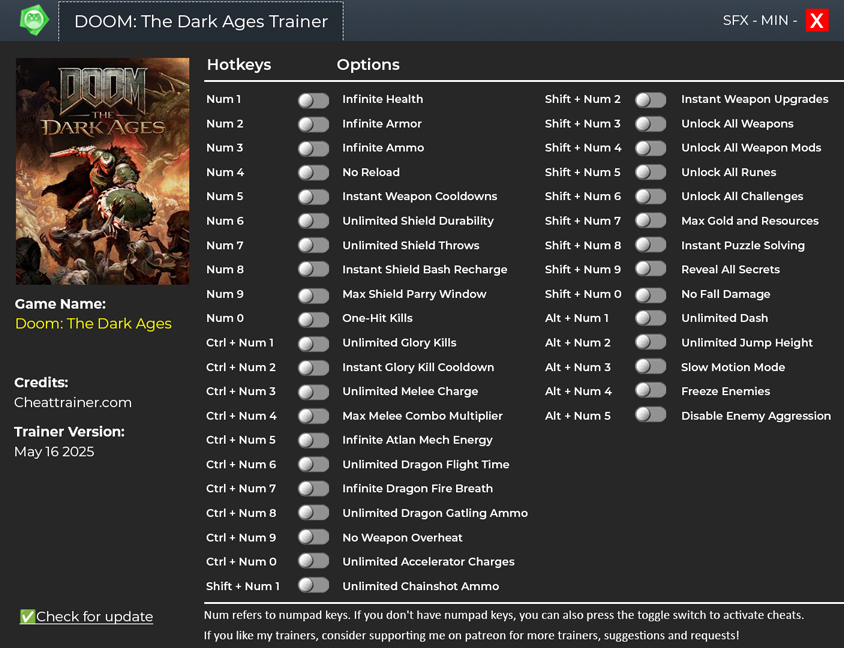Toggle Unlock All Challenges
844x648 pixels.
point(651,196)
